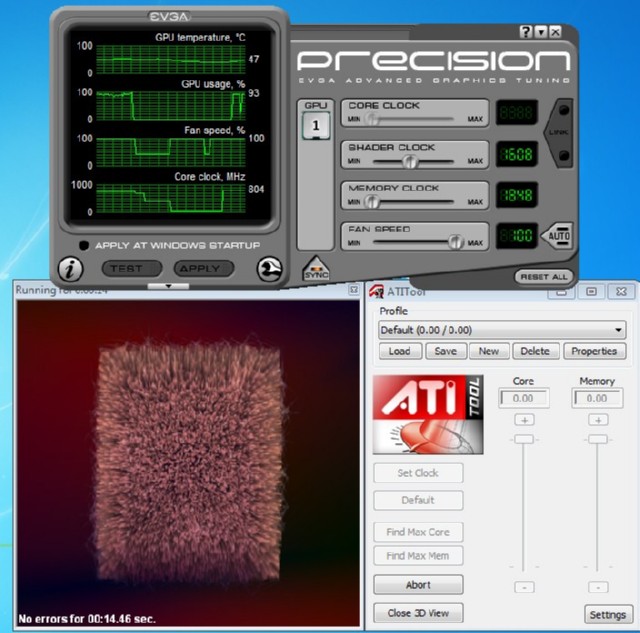Increase Memory clock with plus button
Viewport: 640px width, 633px height.
pos(598,420)
